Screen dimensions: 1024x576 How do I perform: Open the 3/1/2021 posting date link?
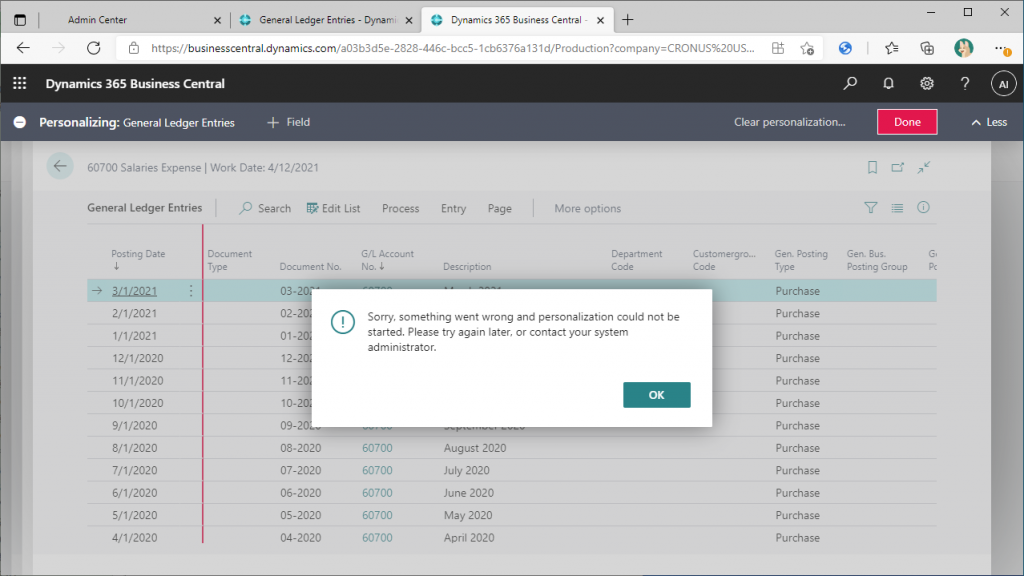135,291
